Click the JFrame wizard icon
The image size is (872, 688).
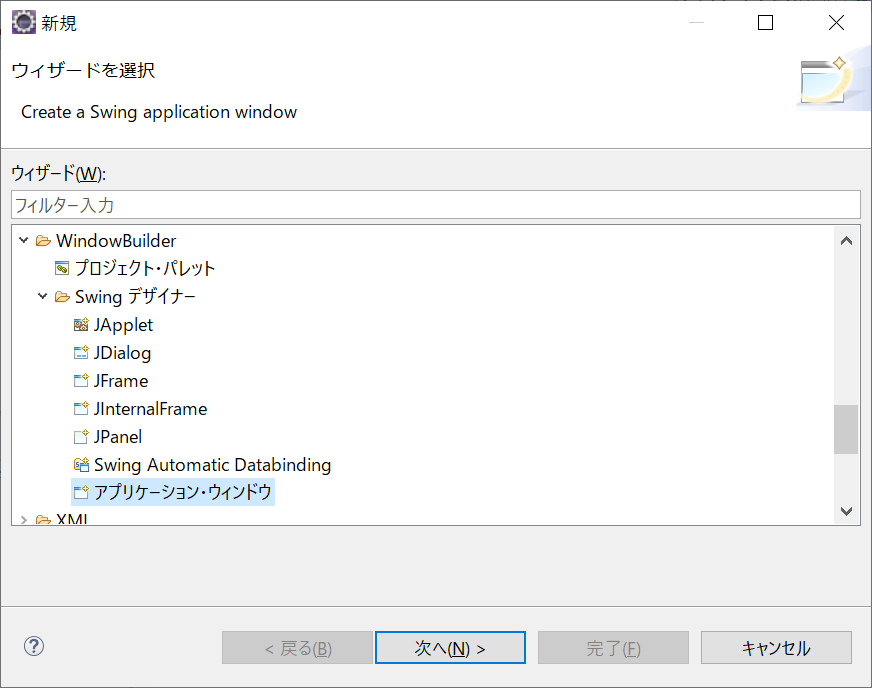tap(81, 380)
